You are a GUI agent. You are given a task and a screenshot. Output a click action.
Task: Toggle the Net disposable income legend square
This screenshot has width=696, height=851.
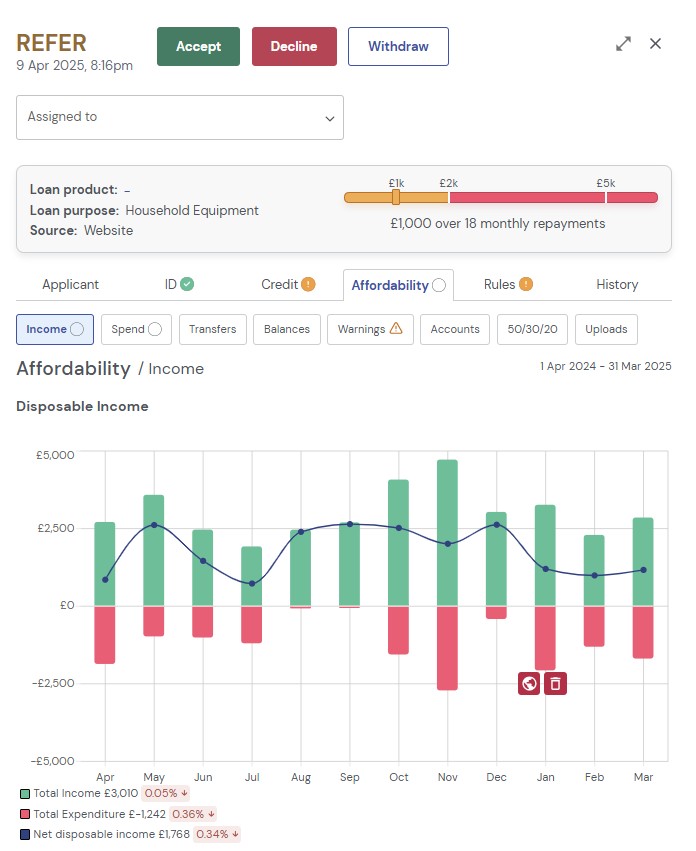[24, 834]
